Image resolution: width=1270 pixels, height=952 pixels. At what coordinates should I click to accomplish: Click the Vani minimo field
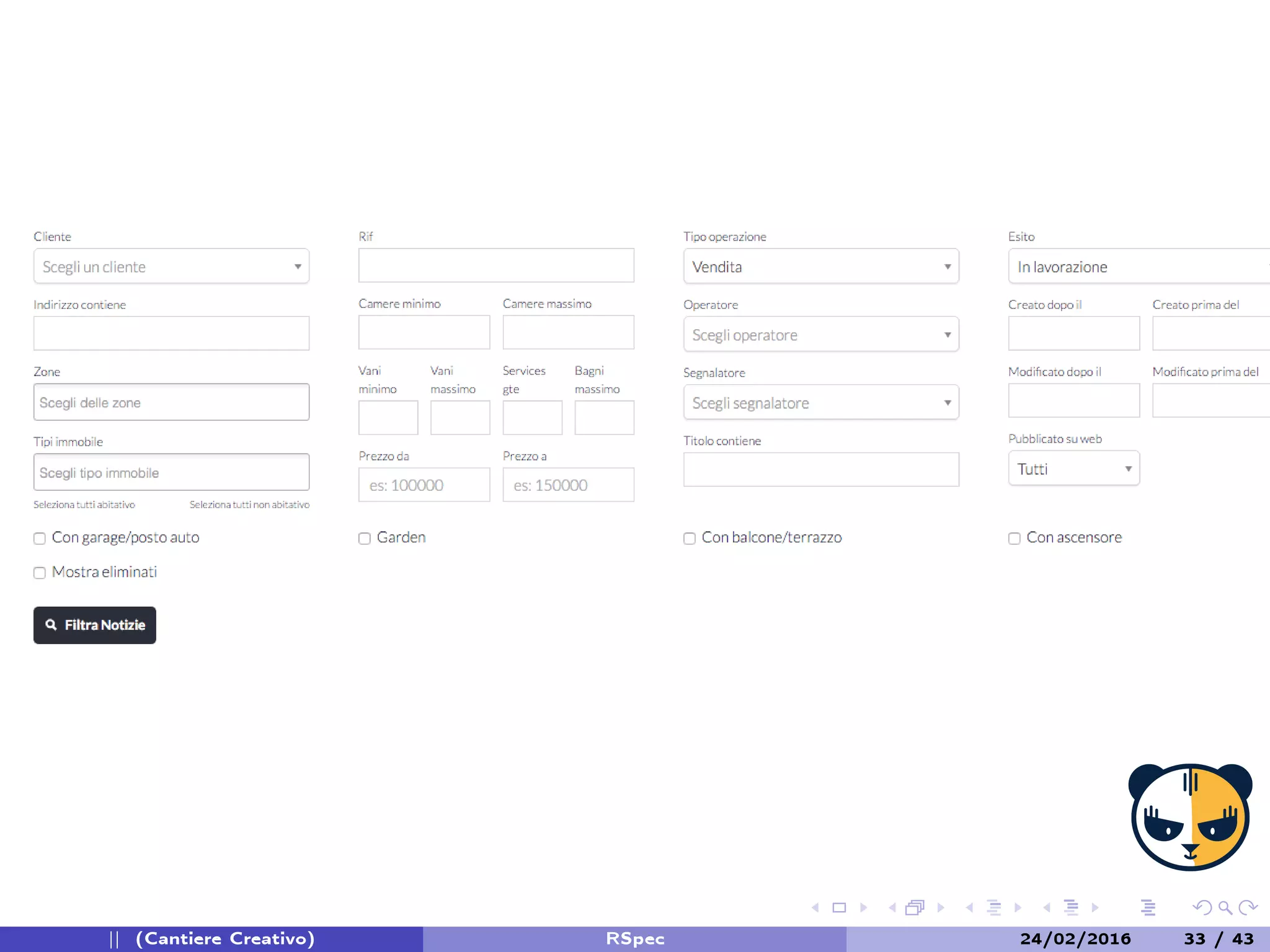(388, 418)
